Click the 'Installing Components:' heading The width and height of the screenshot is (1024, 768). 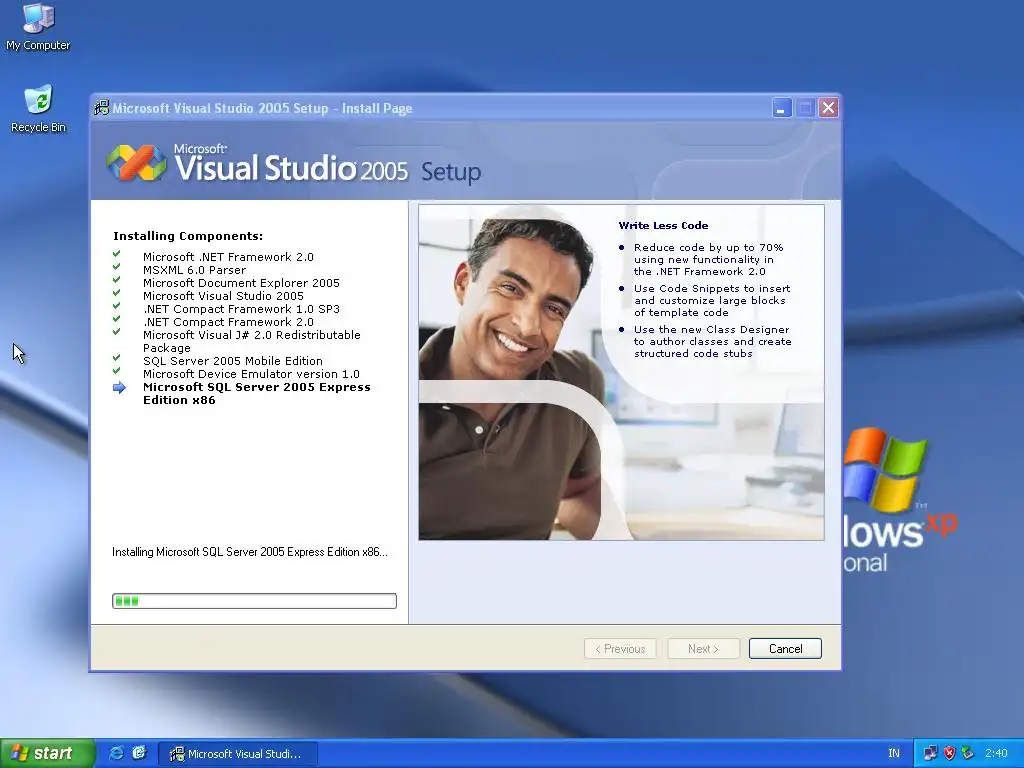coord(188,236)
